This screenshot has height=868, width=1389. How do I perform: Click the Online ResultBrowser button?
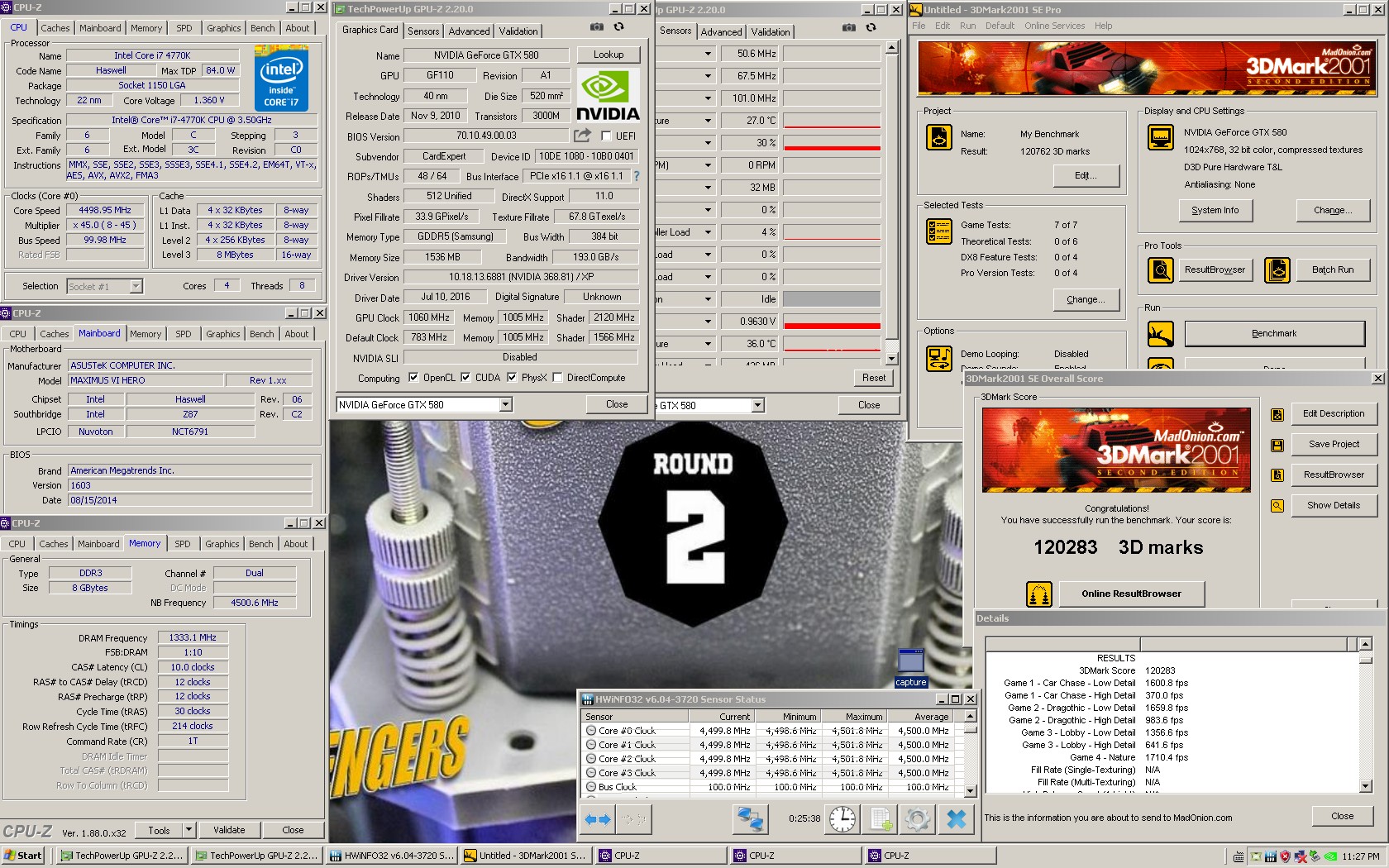(x=1131, y=594)
